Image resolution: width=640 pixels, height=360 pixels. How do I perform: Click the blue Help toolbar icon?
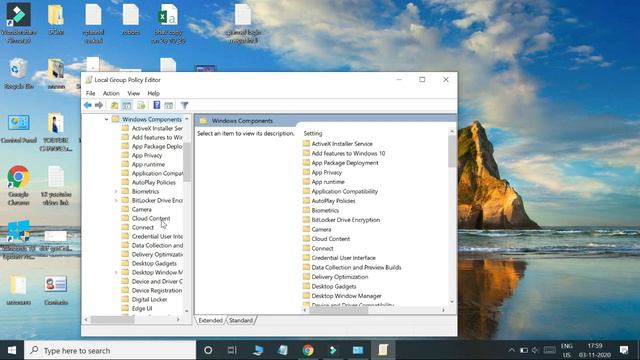point(156,105)
